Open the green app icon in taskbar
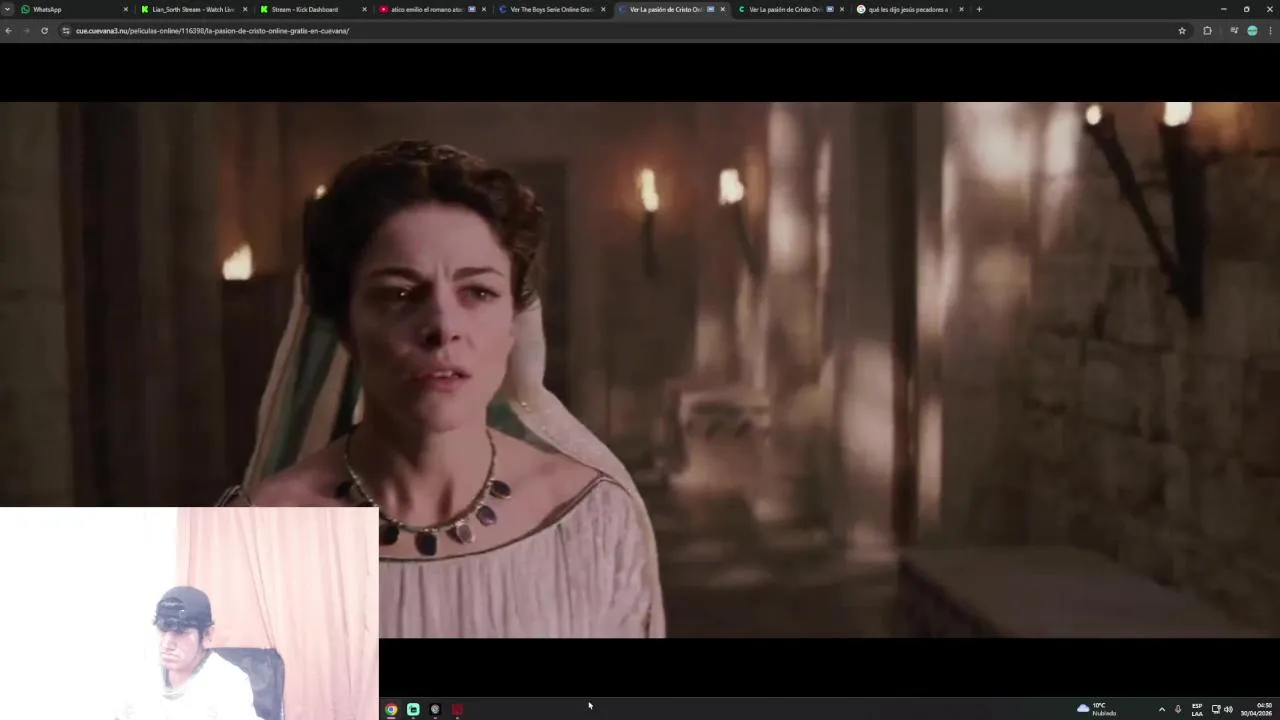The width and height of the screenshot is (1280, 720). tap(413, 709)
